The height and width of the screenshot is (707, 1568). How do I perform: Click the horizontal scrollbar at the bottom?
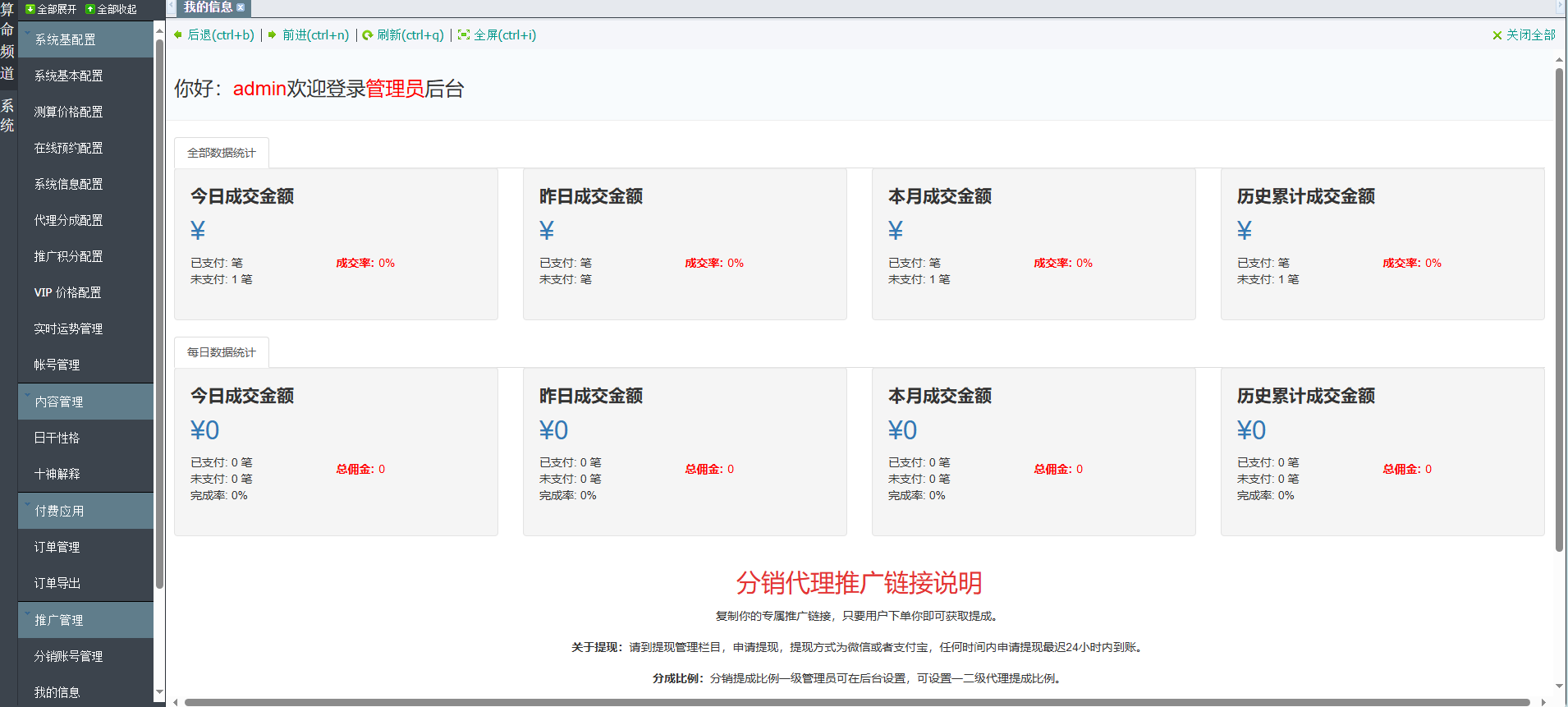pyautogui.click(x=857, y=702)
